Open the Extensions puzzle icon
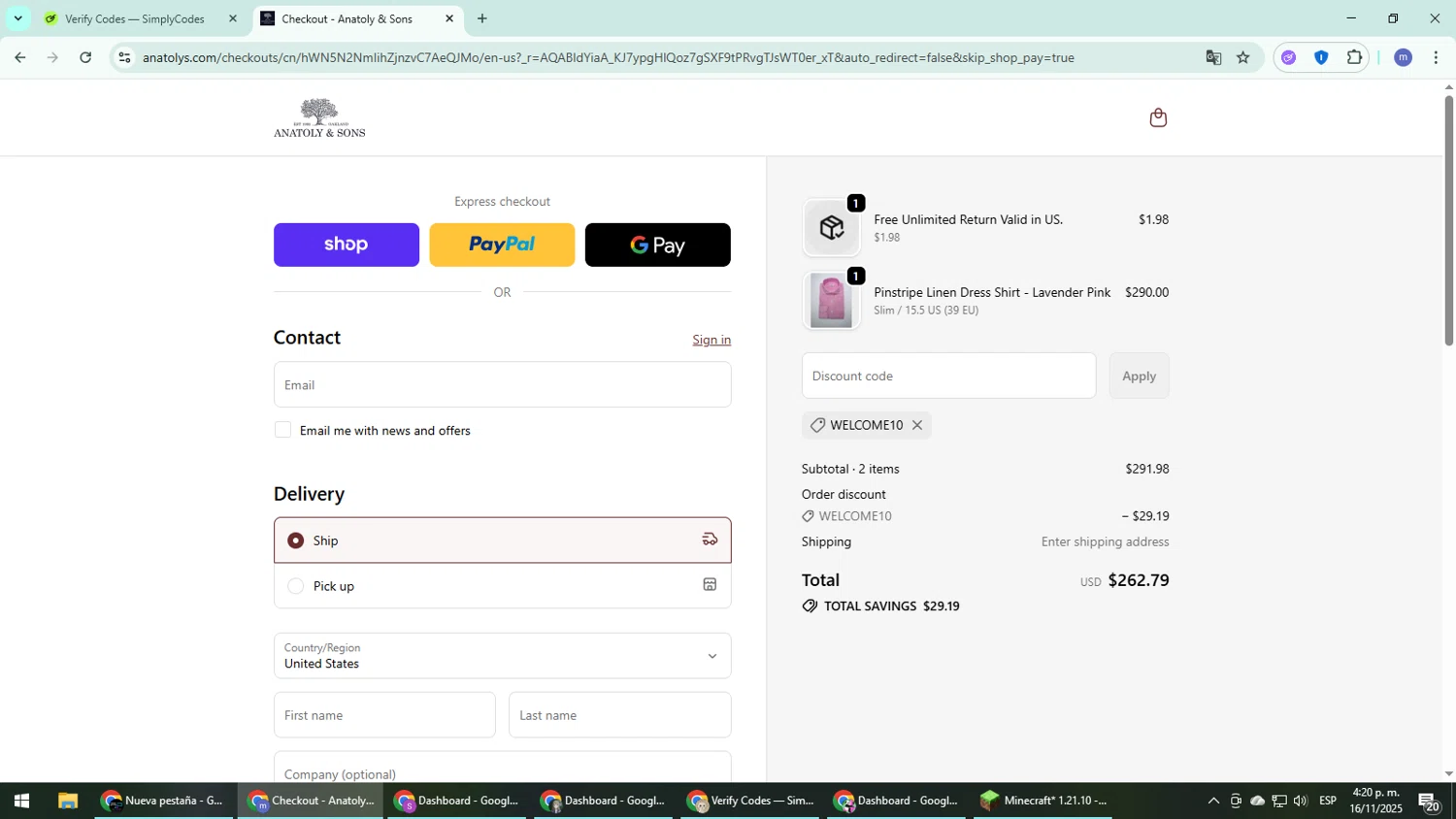 [1354, 57]
